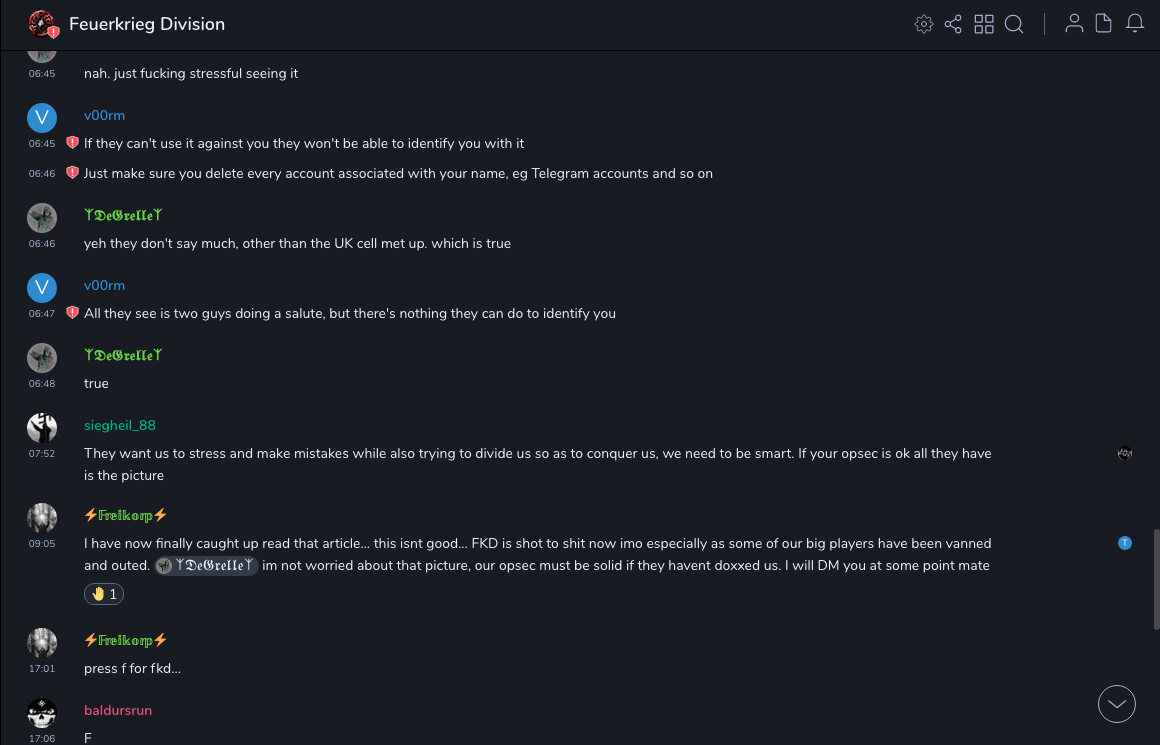
Task: Jump to latest messages with the down-chevron button
Action: pyautogui.click(x=1117, y=704)
